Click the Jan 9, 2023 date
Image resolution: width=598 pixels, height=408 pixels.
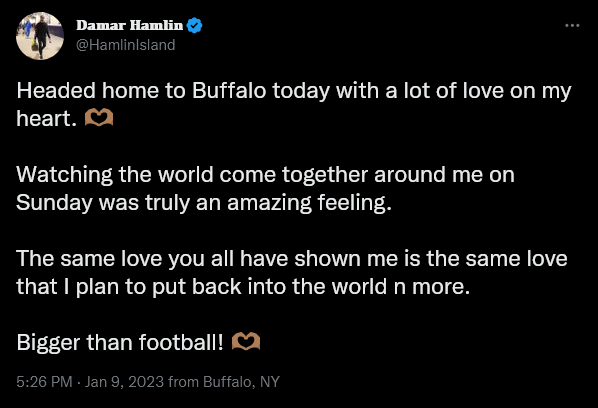coord(124,382)
